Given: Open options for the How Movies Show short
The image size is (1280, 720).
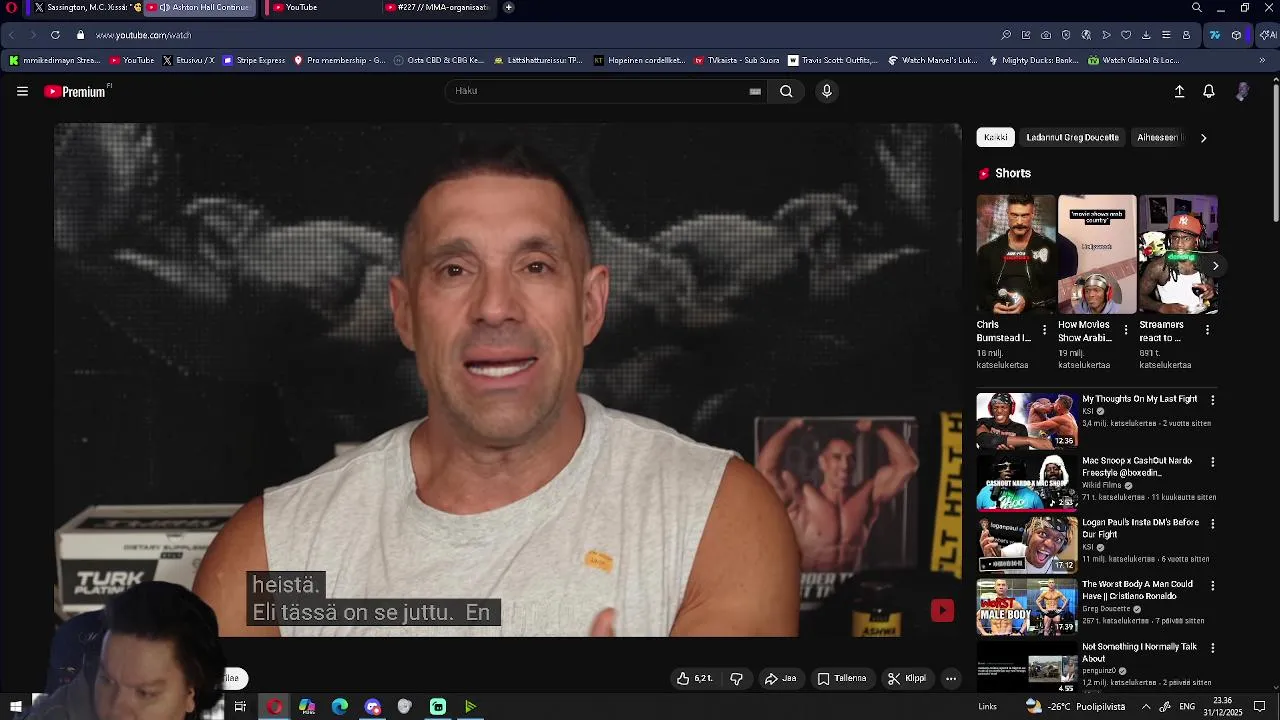Looking at the screenshot, I should (1126, 330).
